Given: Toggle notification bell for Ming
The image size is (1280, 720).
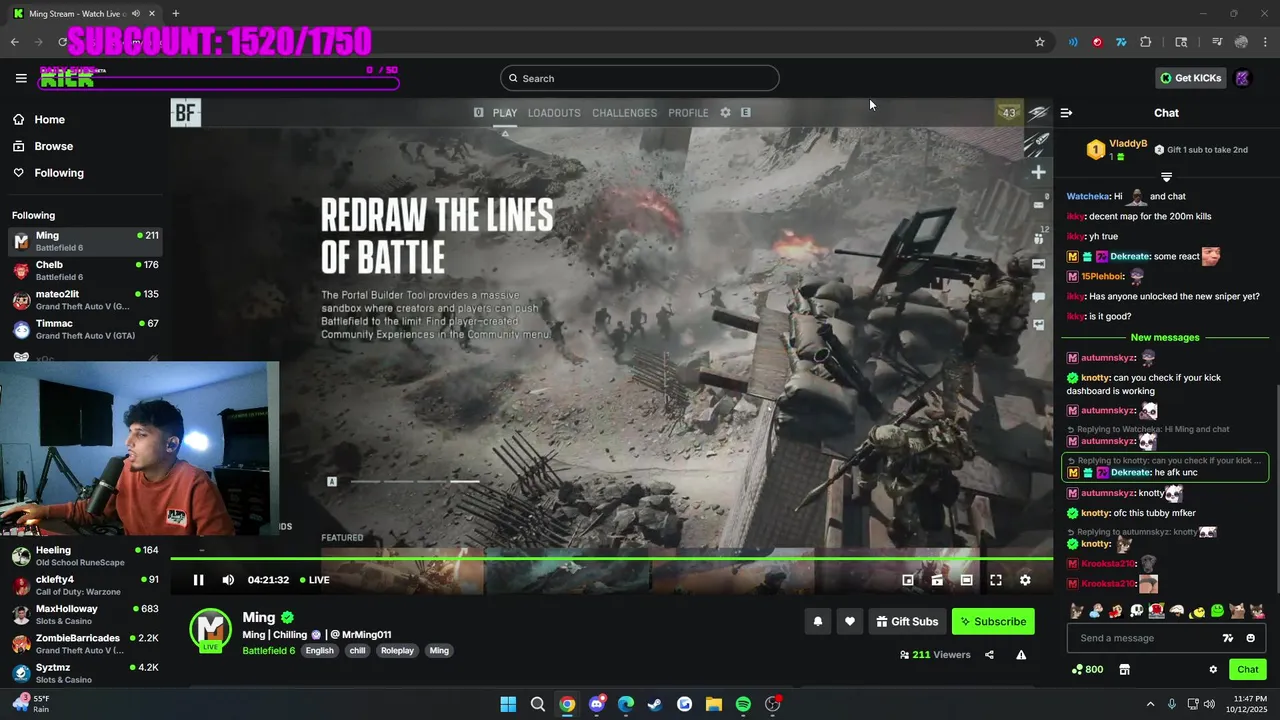Looking at the screenshot, I should point(818,621).
